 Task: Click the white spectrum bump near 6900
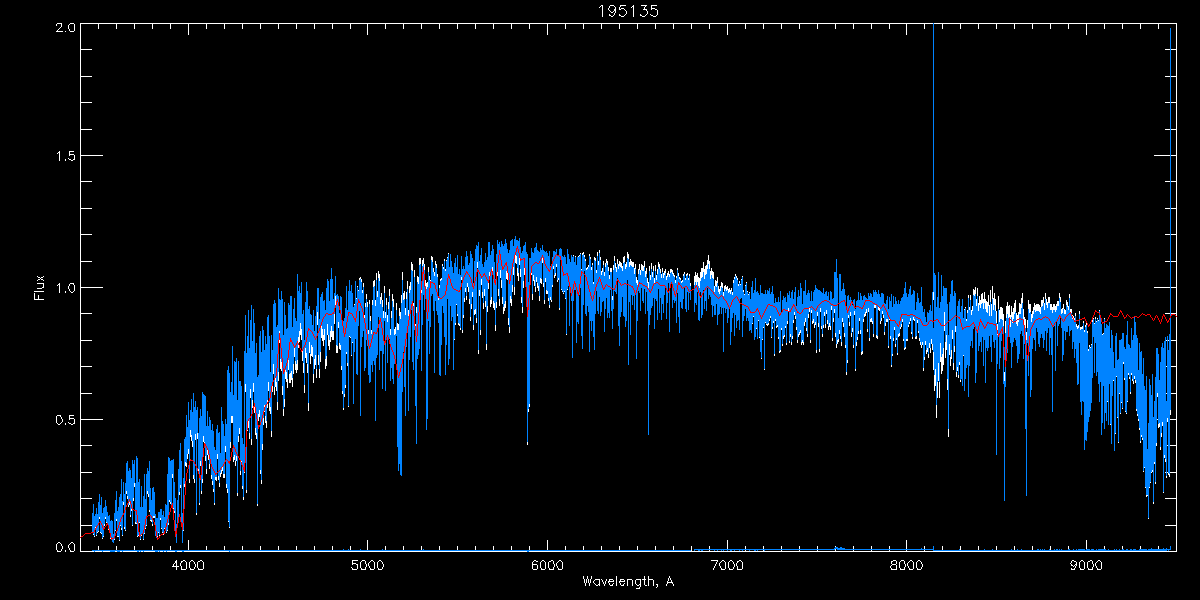[x=708, y=265]
